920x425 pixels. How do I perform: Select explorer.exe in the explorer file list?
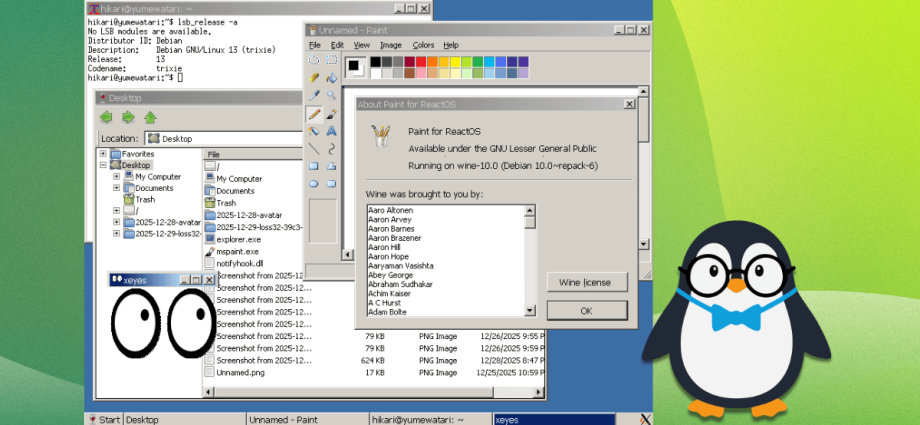coord(232,240)
